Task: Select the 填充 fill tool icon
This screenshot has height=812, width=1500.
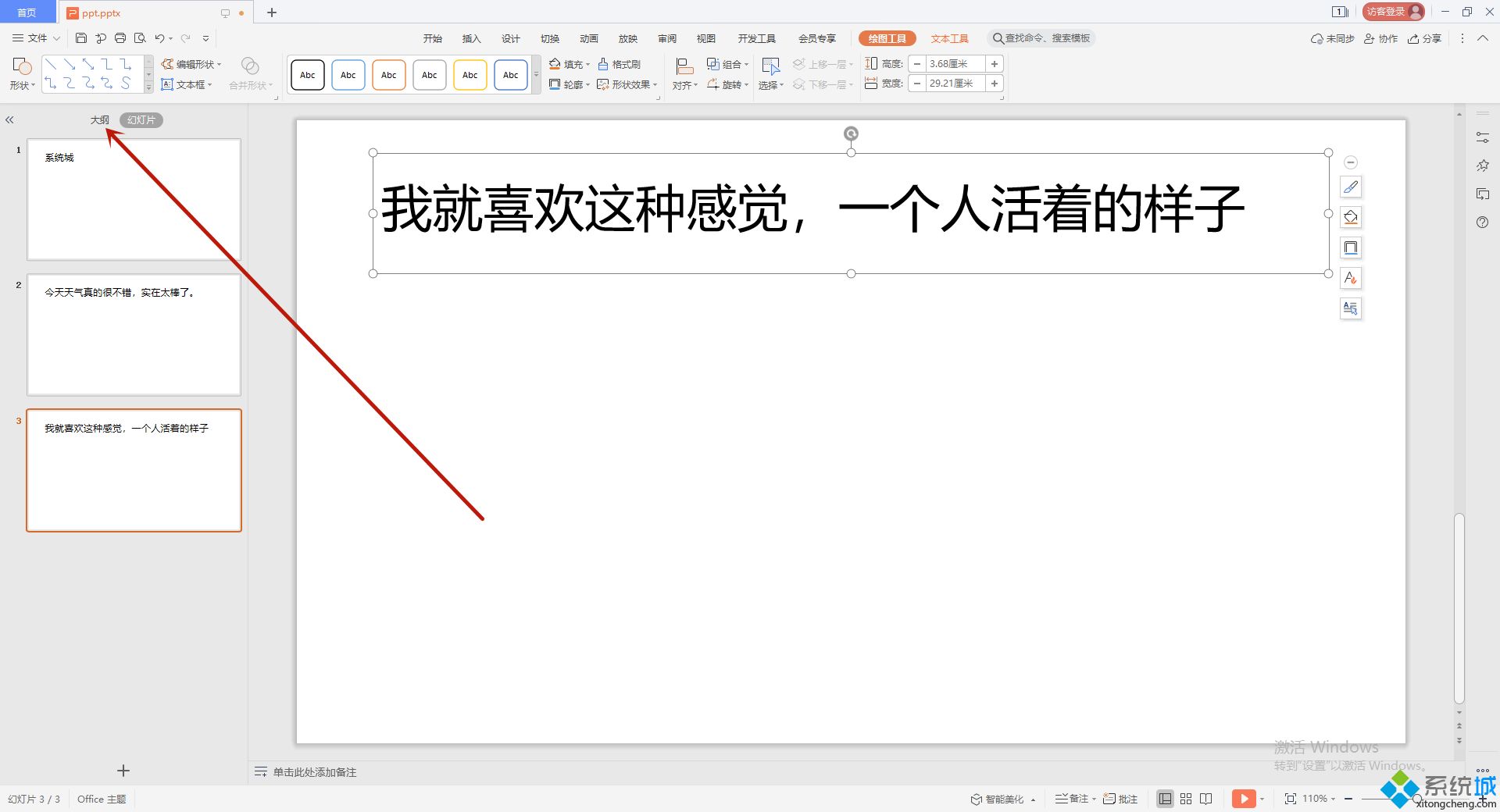Action: tap(555, 64)
